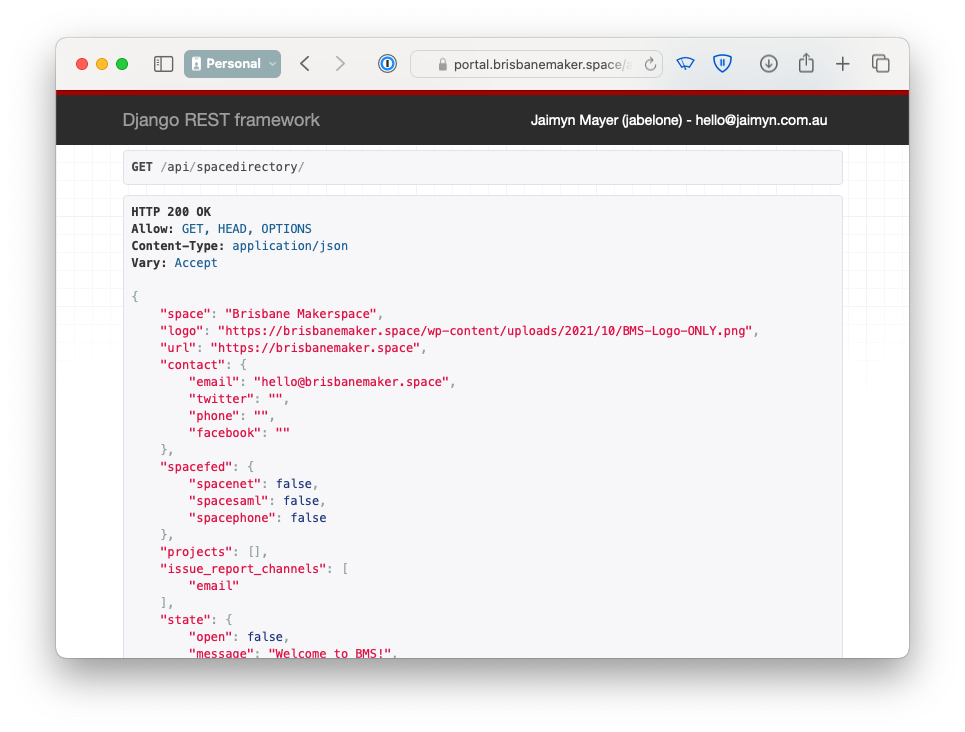This screenshot has height=732, width=965.
Task: Reload the page
Action: click(x=650, y=64)
